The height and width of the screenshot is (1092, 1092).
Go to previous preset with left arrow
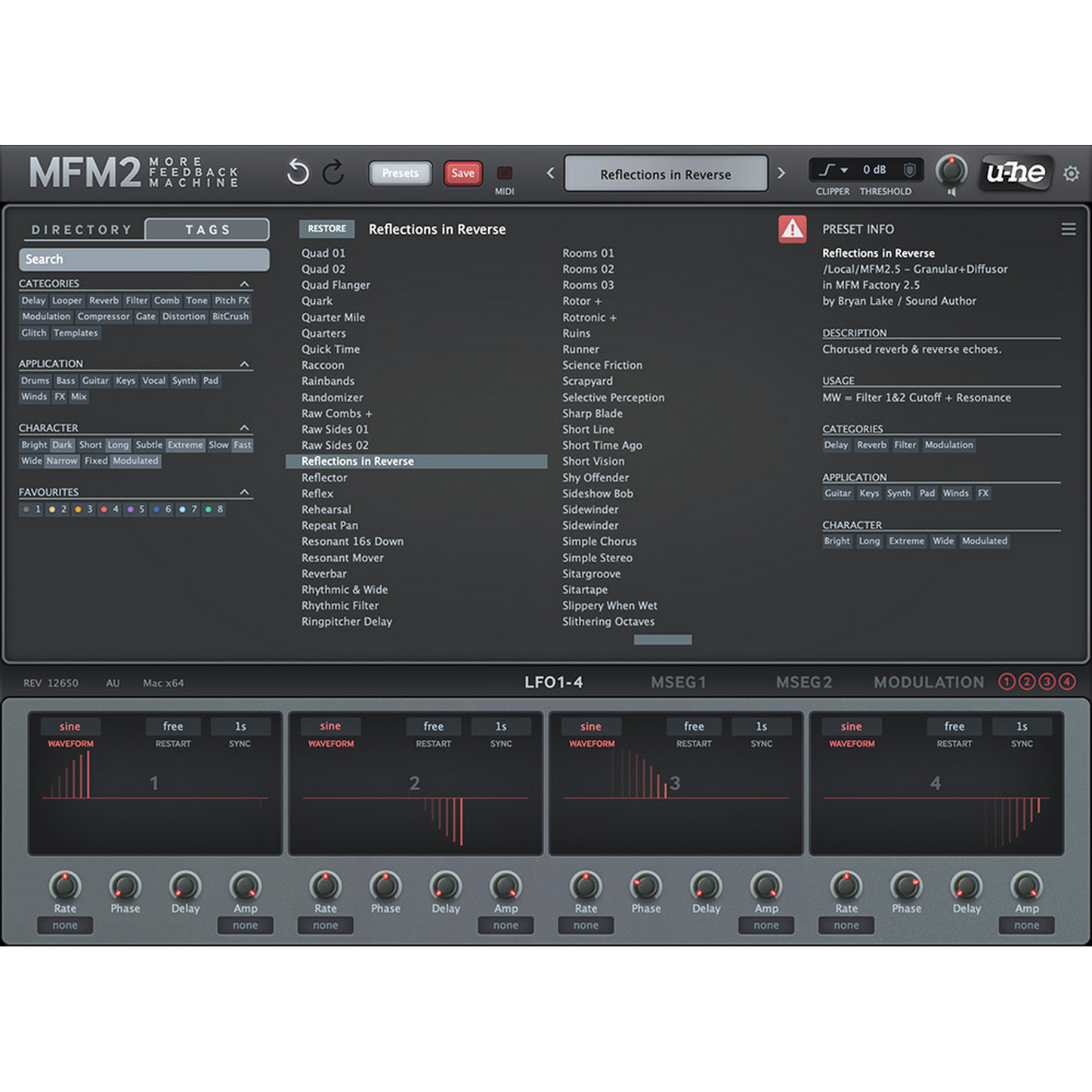551,173
